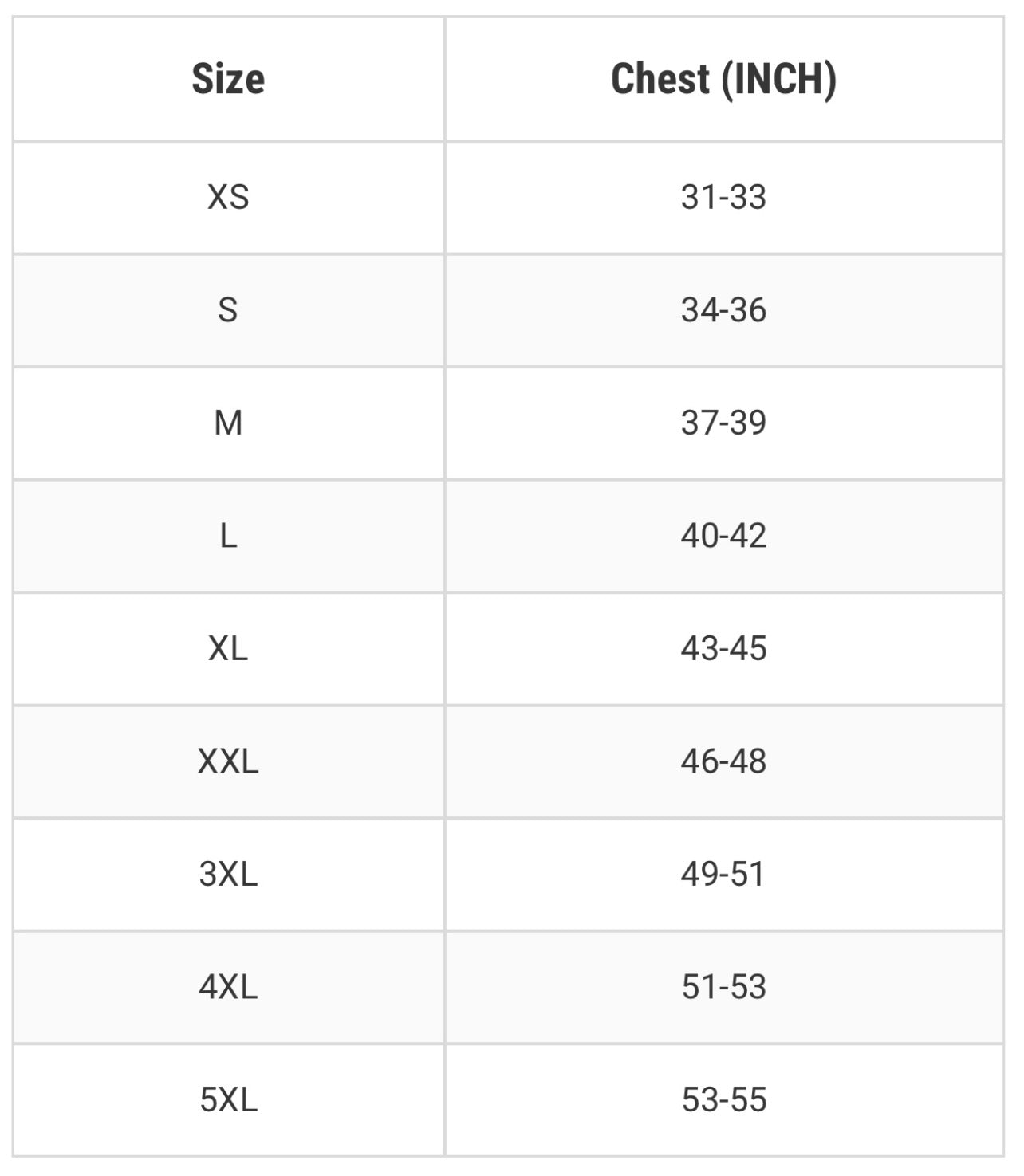The image size is (1024, 1176).
Task: Click the 53-55 chest measurement
Action: pos(723,1100)
